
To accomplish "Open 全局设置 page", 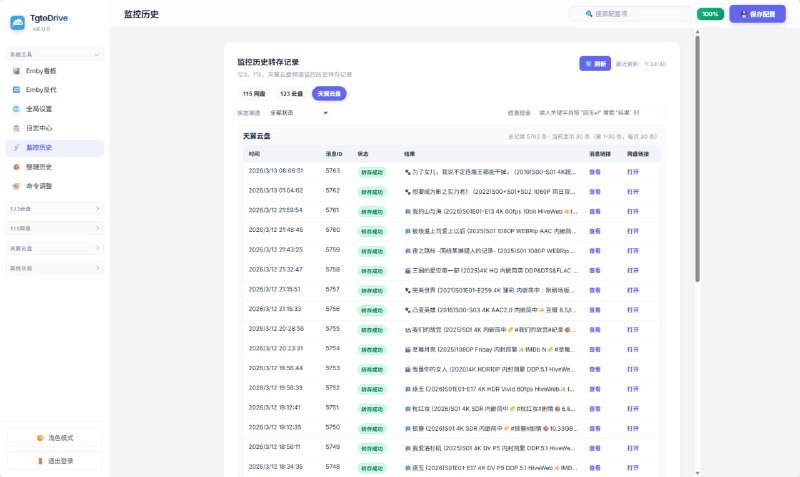I will 55,109.
